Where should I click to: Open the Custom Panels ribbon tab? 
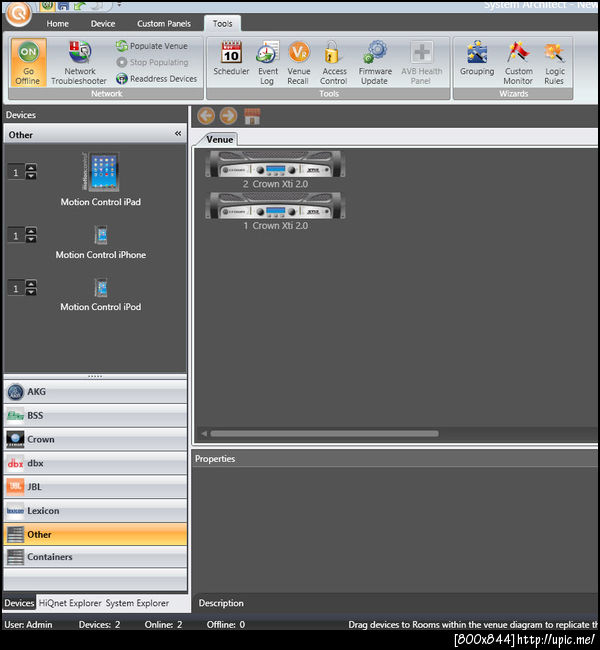tap(164, 24)
